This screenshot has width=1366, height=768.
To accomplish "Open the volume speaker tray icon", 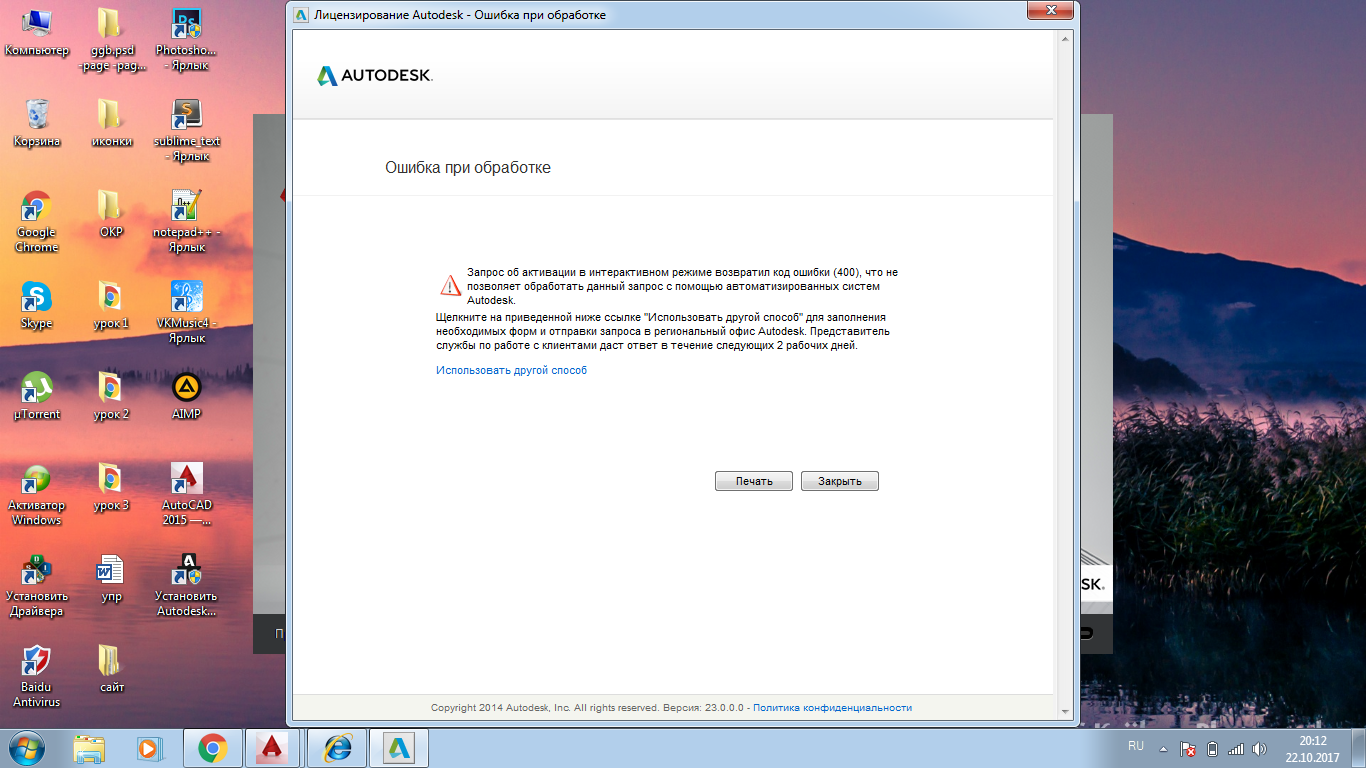I will point(1260,748).
